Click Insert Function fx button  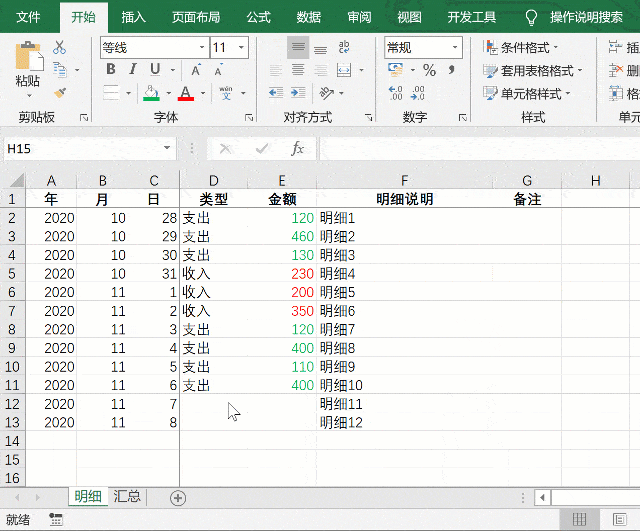298,148
